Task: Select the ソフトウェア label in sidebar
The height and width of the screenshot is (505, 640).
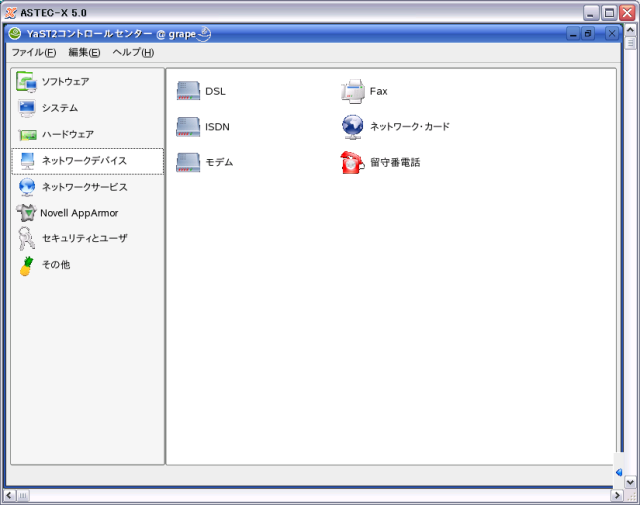Action: click(66, 82)
